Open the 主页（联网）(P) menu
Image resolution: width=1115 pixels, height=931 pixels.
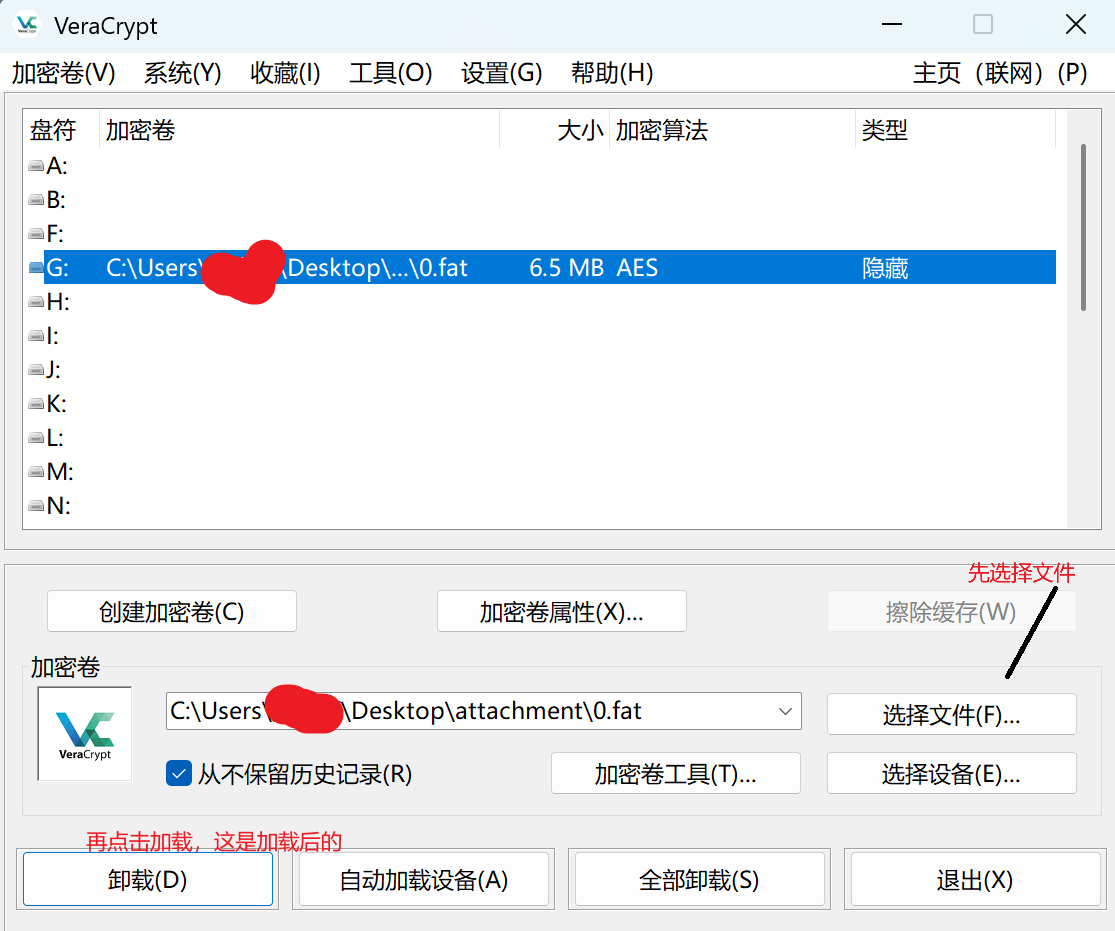[x=1000, y=73]
